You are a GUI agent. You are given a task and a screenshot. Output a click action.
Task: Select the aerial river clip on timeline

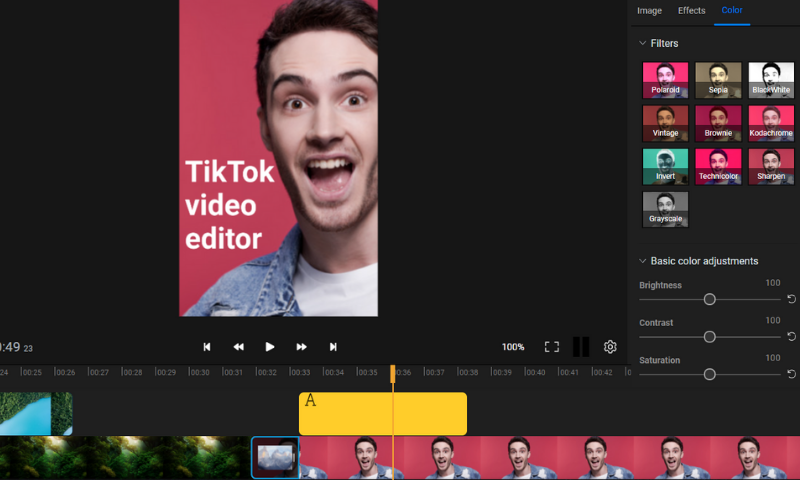point(36,414)
